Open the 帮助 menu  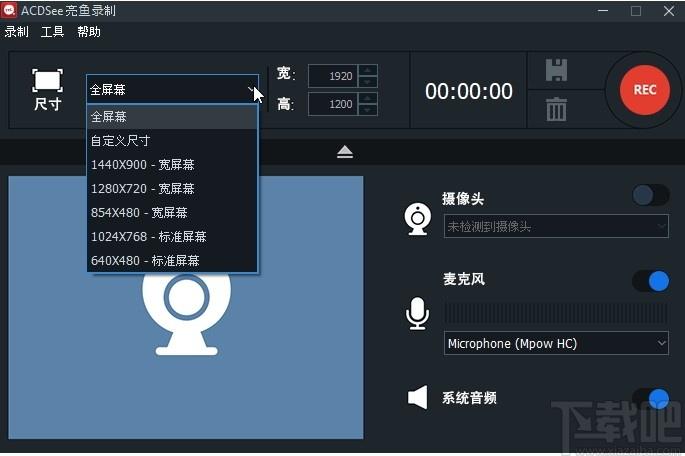click(x=89, y=32)
